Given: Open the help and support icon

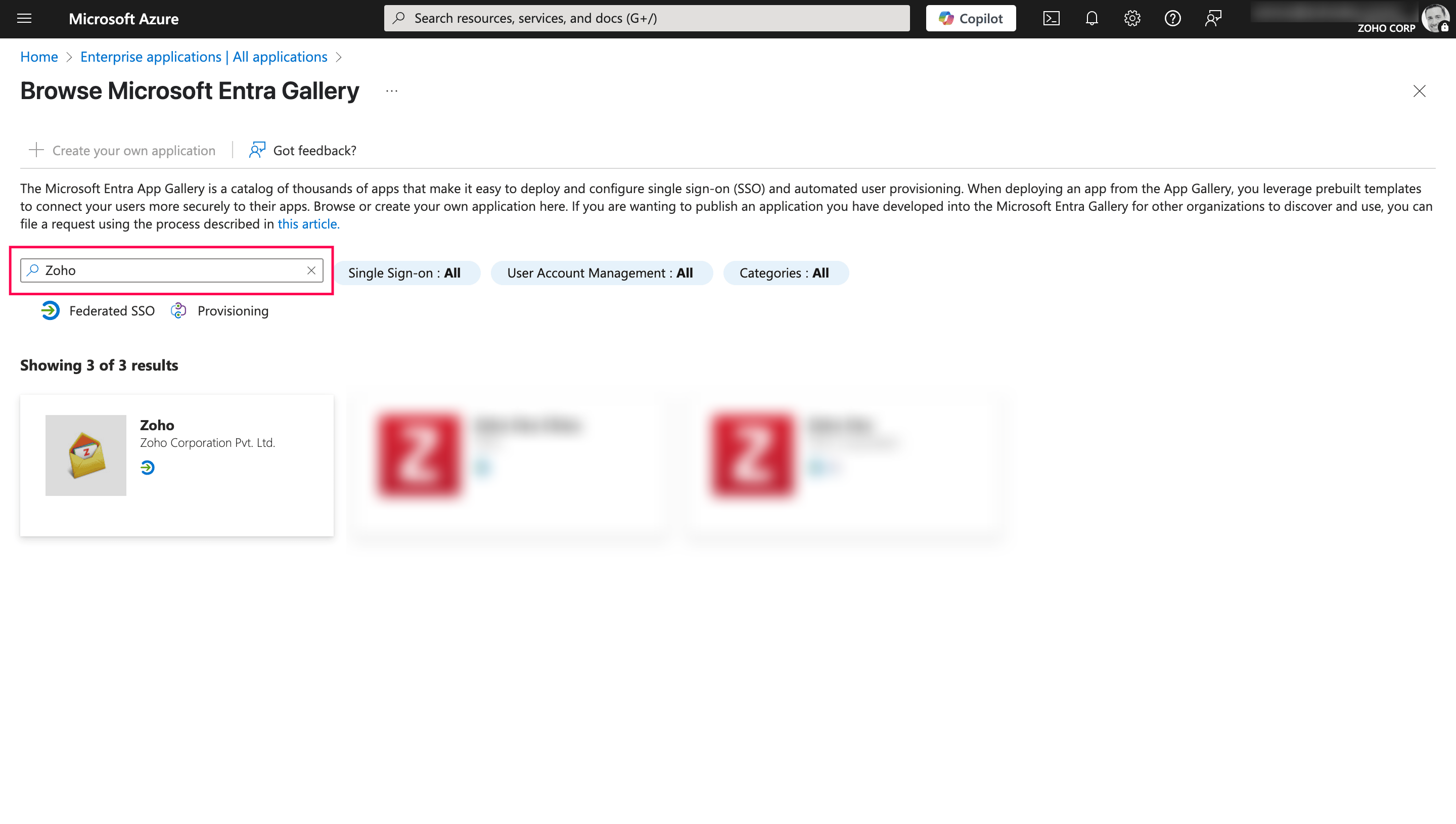Looking at the screenshot, I should [x=1172, y=19].
